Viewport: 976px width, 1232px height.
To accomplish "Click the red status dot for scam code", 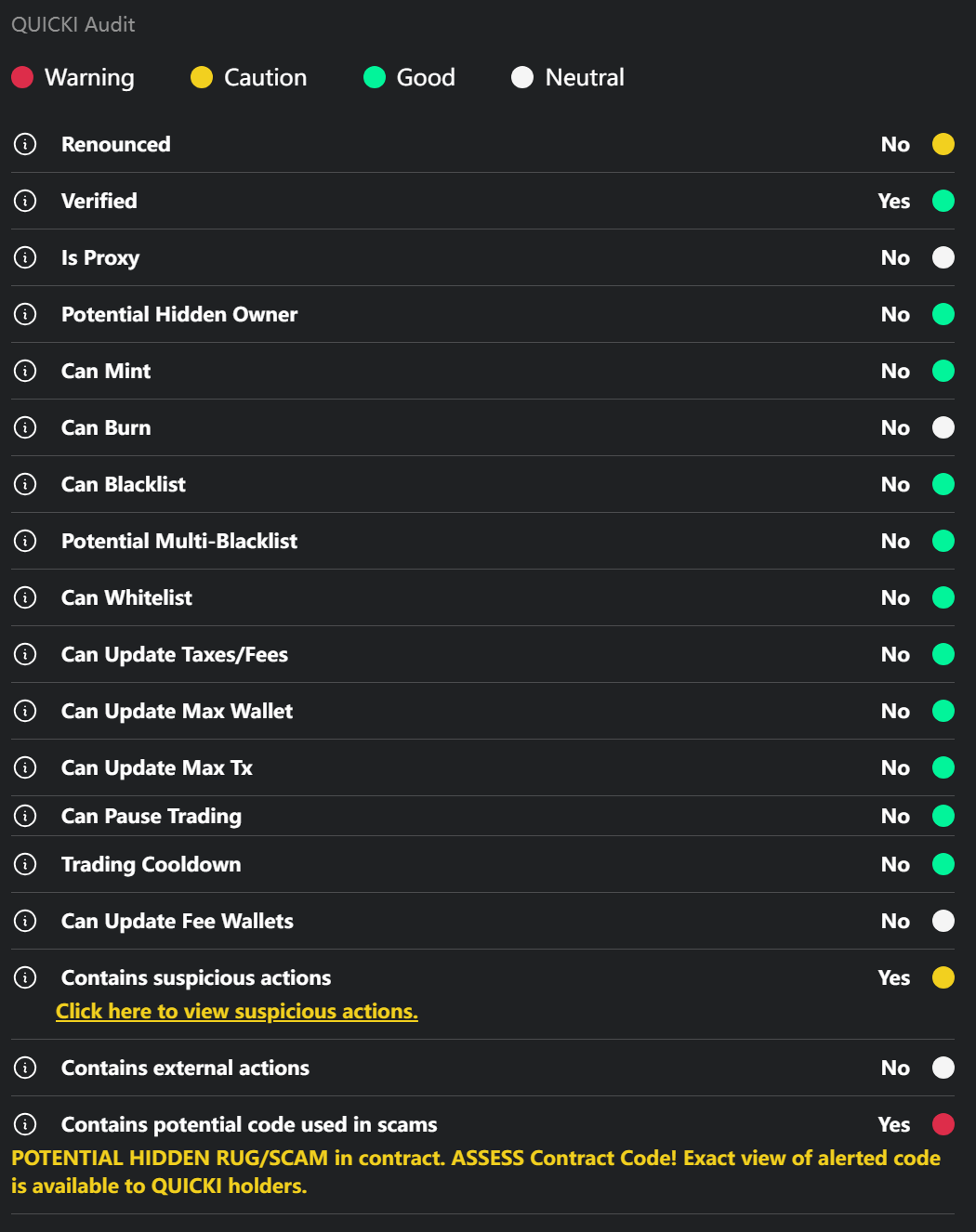I will click(x=943, y=1124).
